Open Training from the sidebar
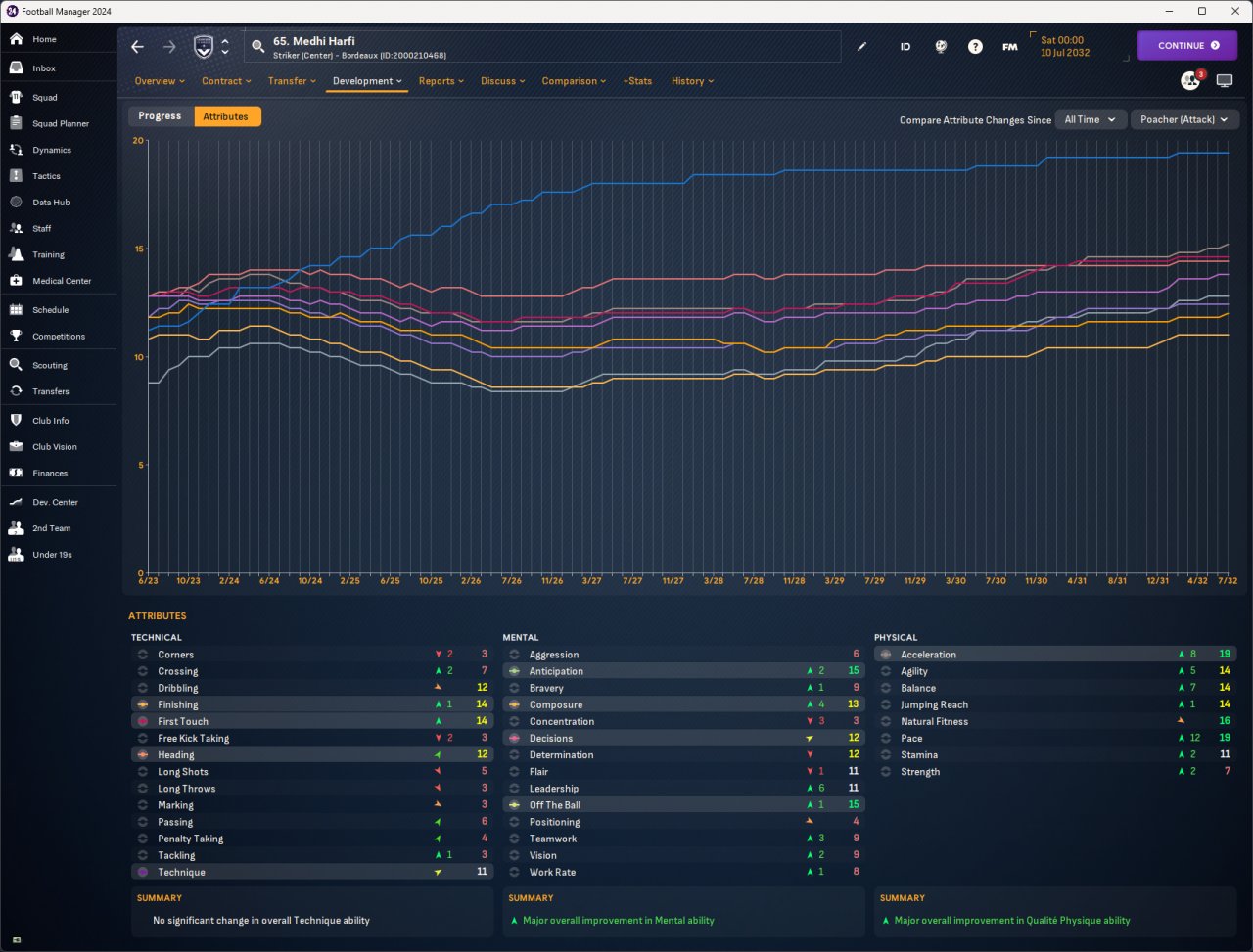Viewport: 1253px width, 952px height. [x=48, y=254]
